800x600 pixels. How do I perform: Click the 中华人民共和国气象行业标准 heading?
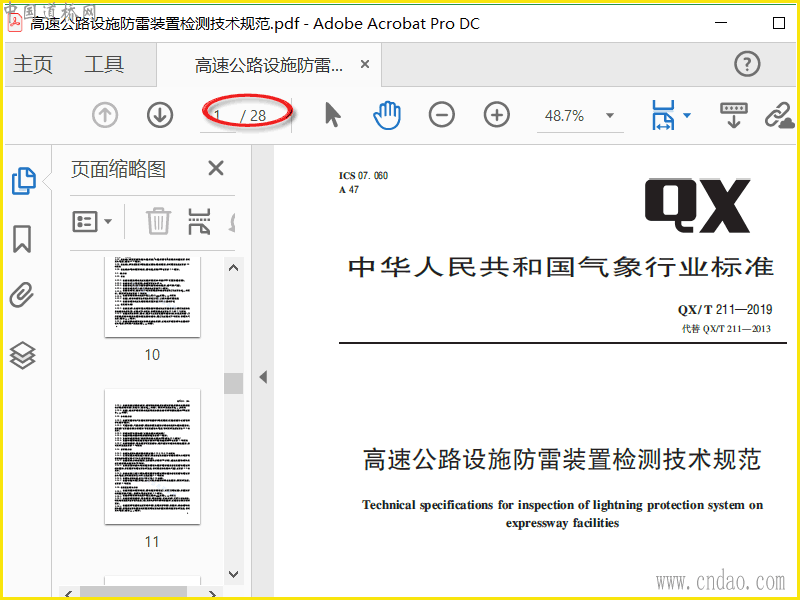[x=561, y=267]
